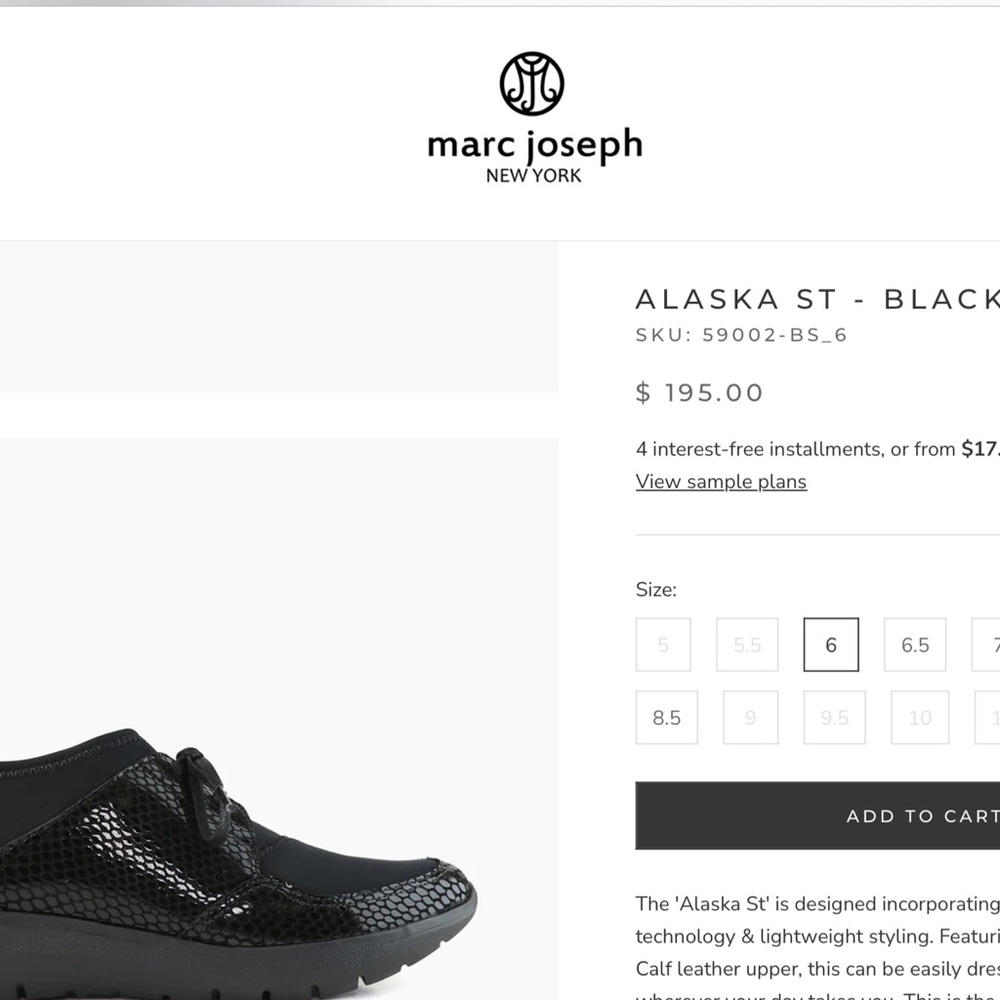This screenshot has height=1000, width=1000.
Task: Click the SKU 59002-BS_6 text
Action: coord(741,335)
